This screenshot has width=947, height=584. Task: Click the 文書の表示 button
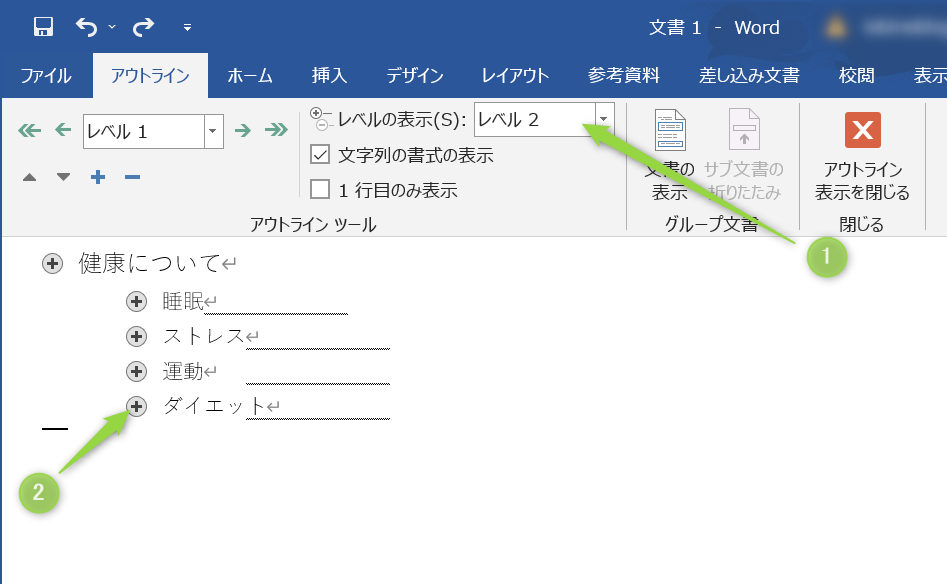coord(670,158)
